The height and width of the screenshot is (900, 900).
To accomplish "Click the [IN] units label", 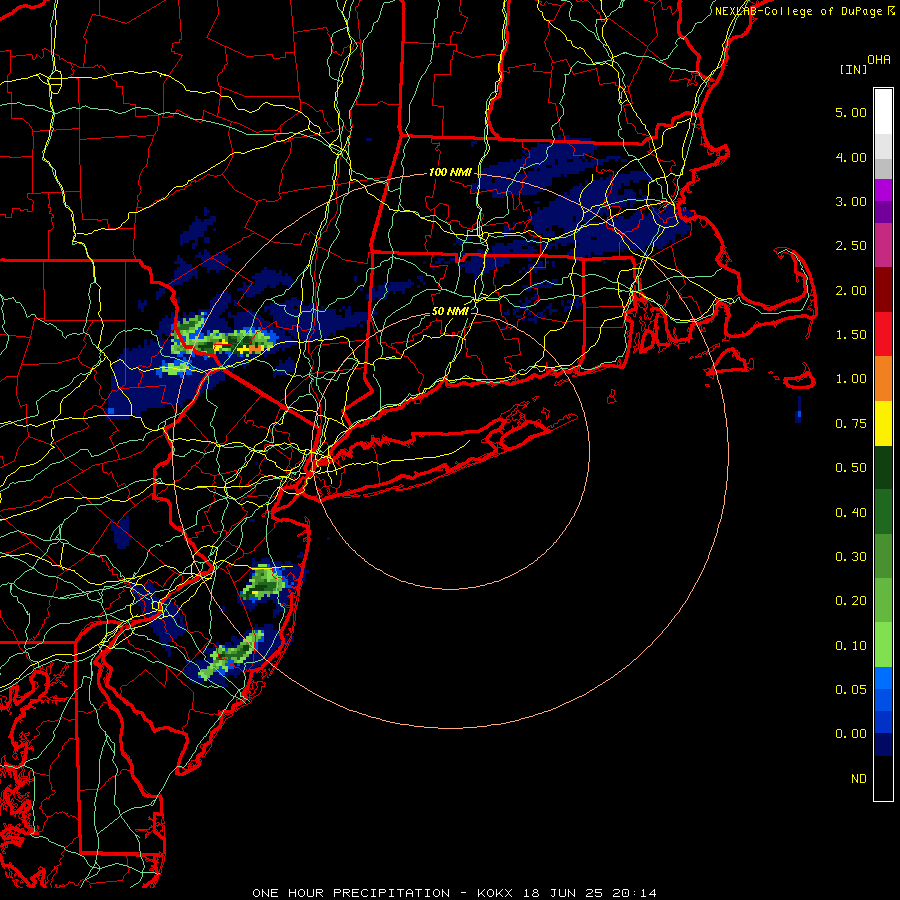I will tap(853, 69).
